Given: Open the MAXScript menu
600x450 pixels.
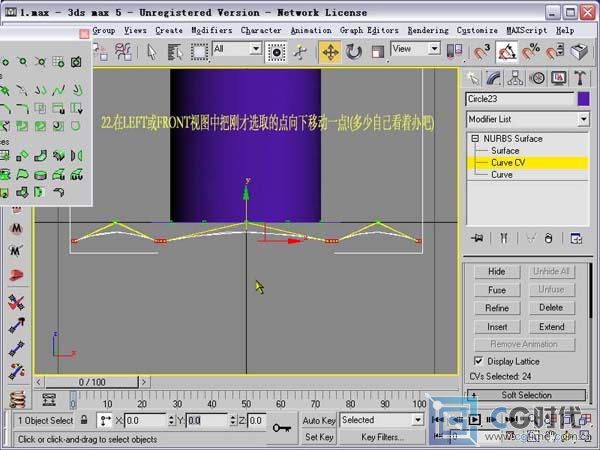Looking at the screenshot, I should click(527, 30).
